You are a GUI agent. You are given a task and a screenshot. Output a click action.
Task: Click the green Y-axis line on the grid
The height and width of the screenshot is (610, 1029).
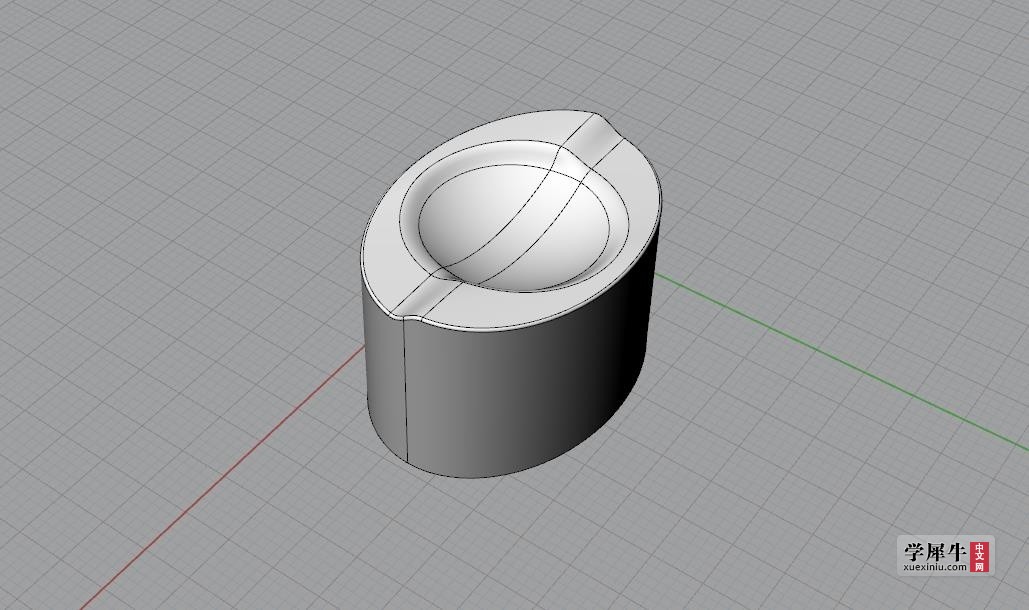pos(842,359)
